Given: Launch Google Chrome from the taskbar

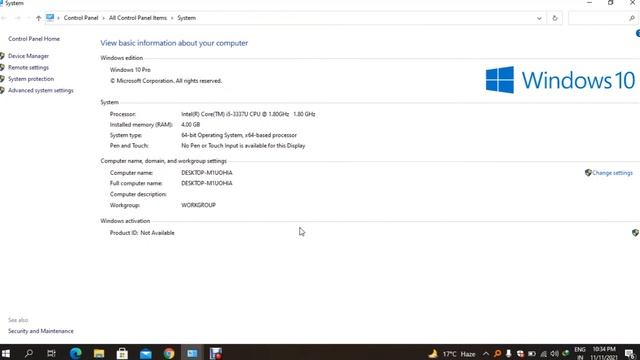Looking at the screenshot, I should tap(169, 353).
